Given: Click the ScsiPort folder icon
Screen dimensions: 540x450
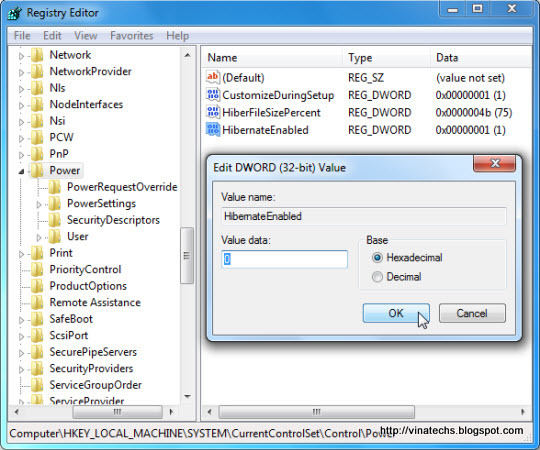Looking at the screenshot, I should pyautogui.click(x=37, y=336).
